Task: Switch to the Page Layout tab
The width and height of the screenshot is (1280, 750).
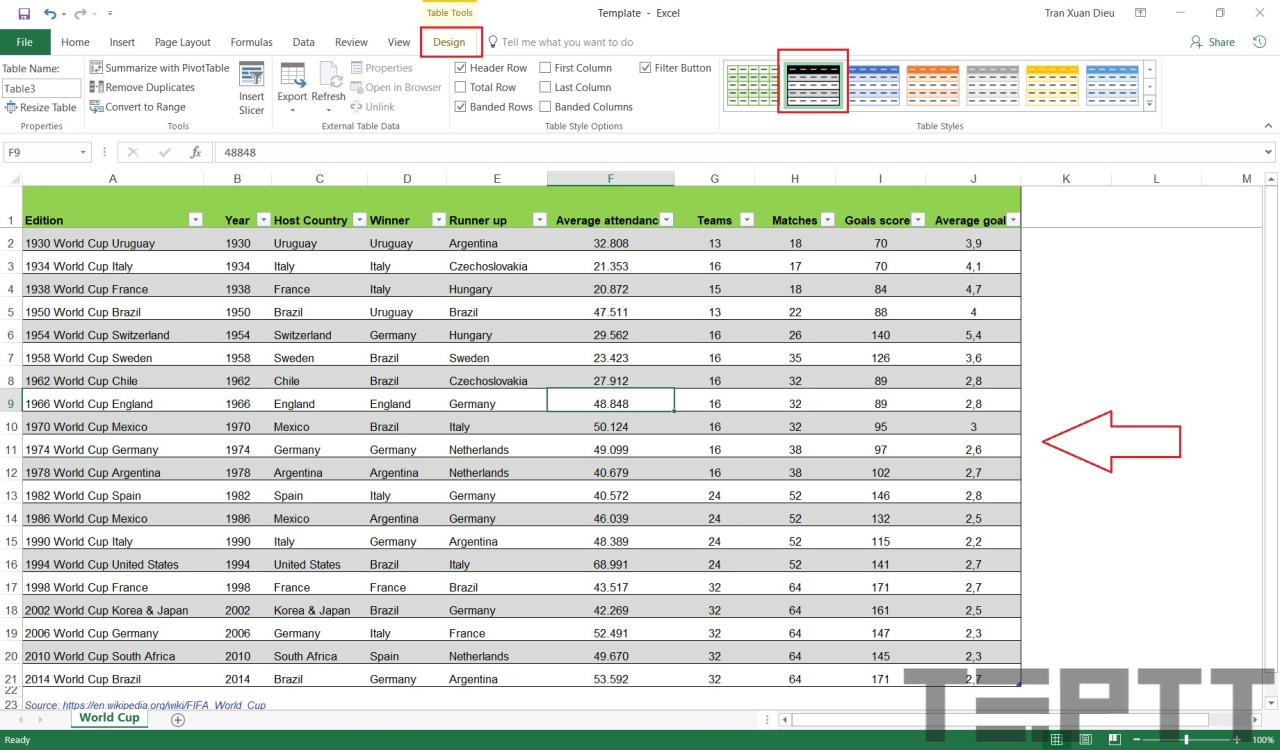Action: pos(182,42)
